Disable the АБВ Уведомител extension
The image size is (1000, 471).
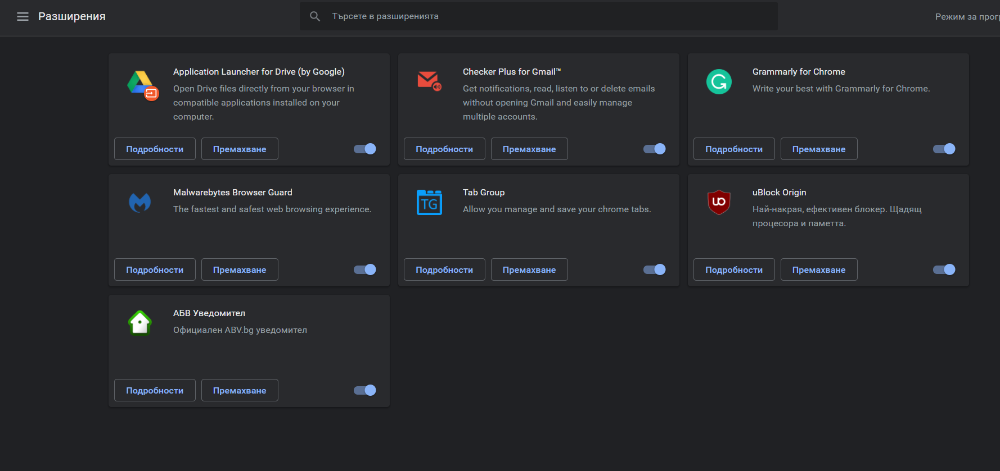pos(365,391)
